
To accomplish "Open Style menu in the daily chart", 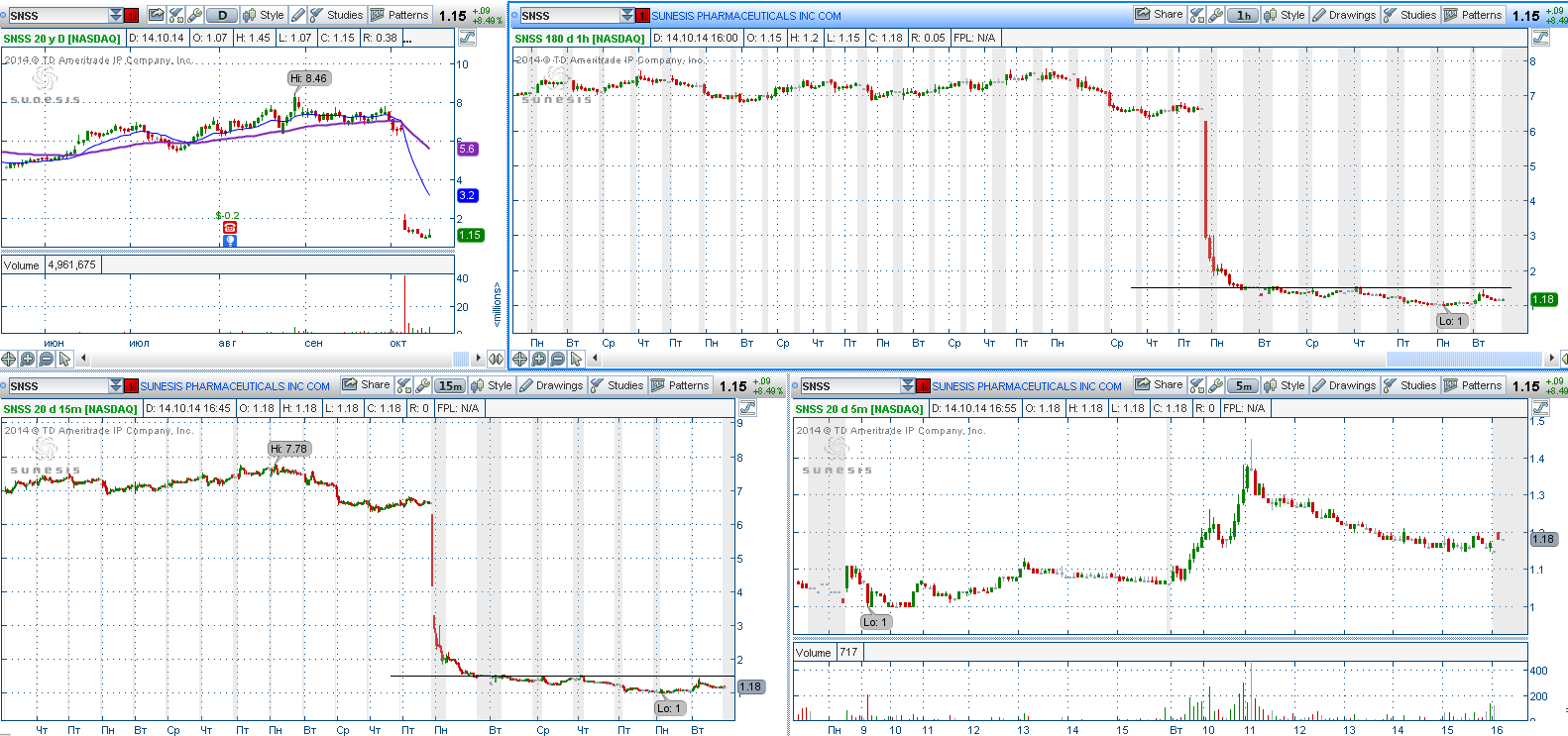I will point(264,15).
